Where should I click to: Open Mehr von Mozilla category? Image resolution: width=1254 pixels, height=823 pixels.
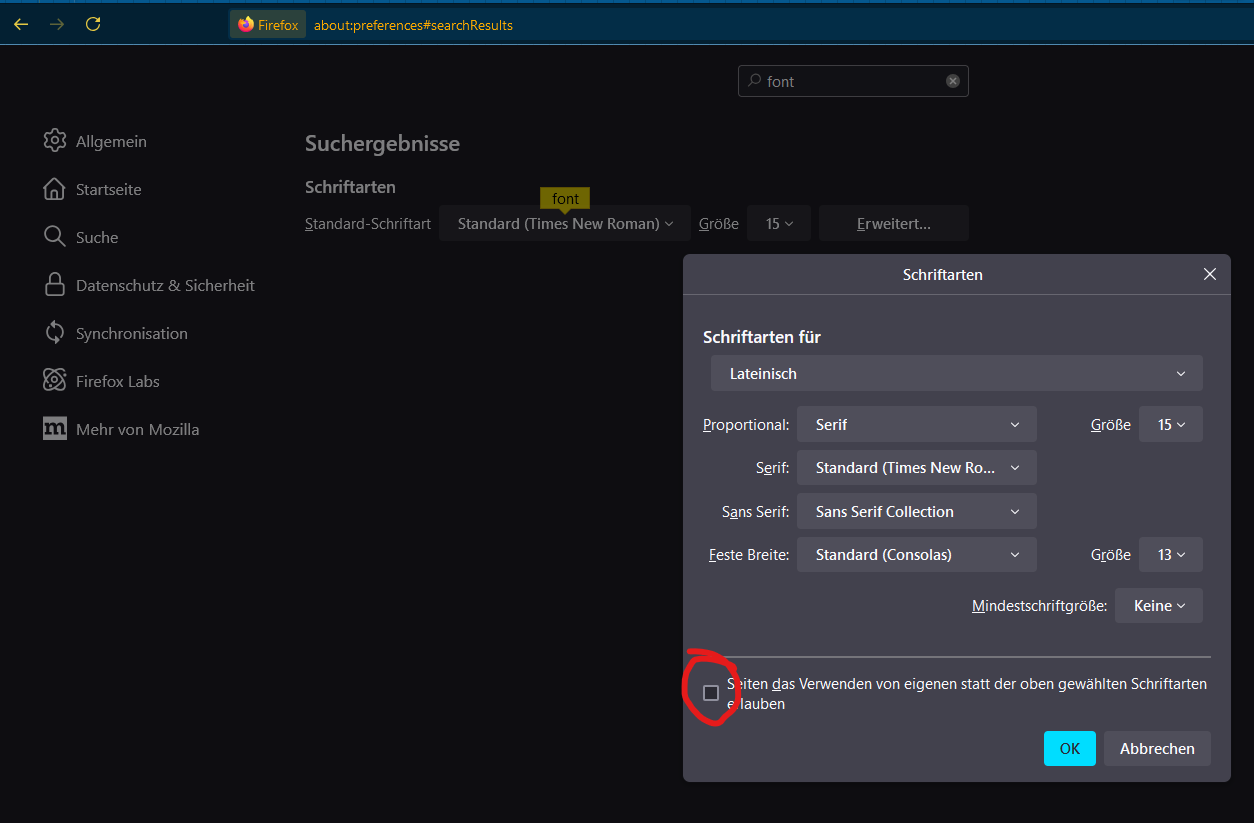point(137,429)
